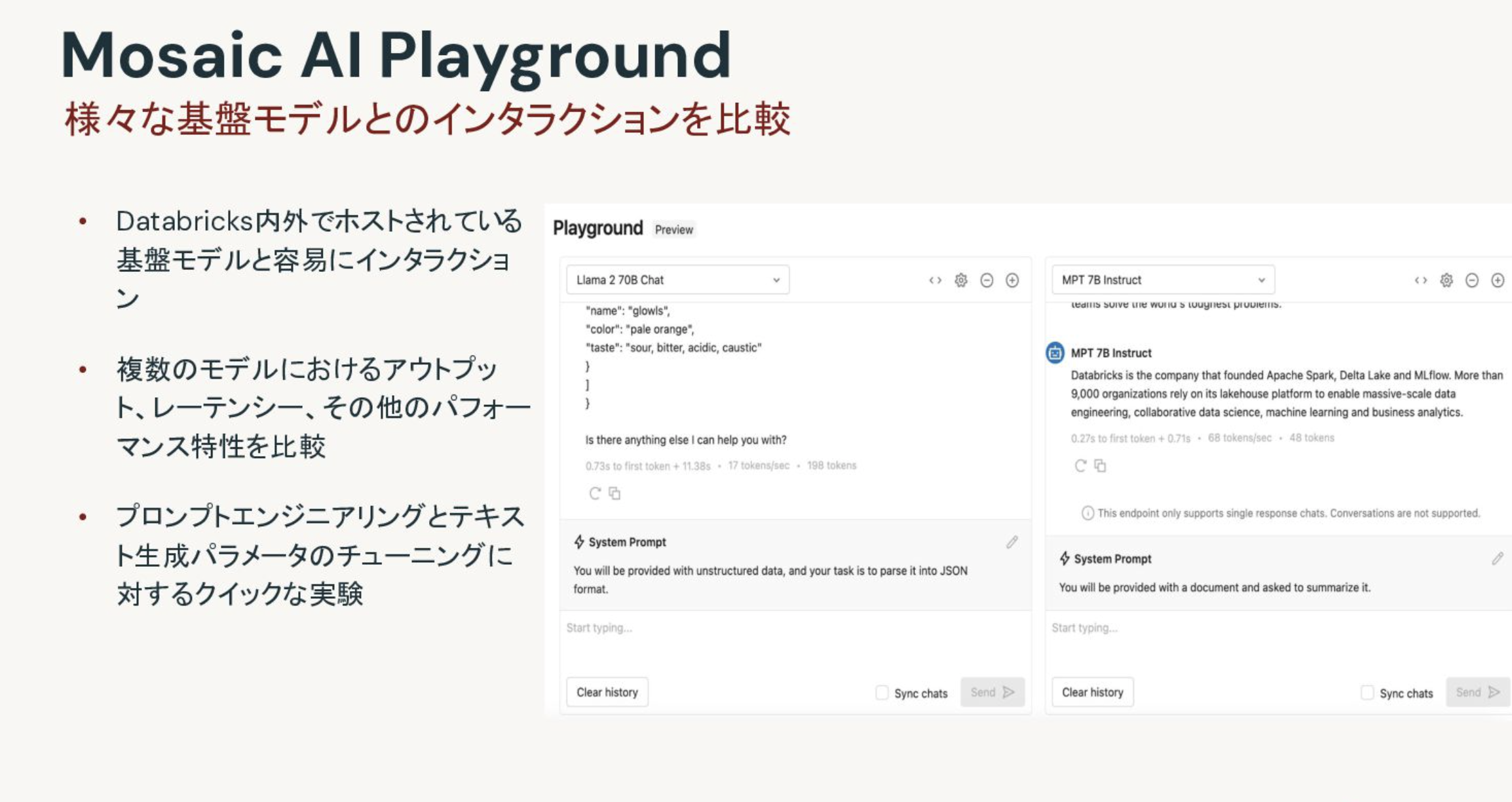Open the MPT 7B Instruct model dropdown
Screen dimensions: 1512x802
1163,280
